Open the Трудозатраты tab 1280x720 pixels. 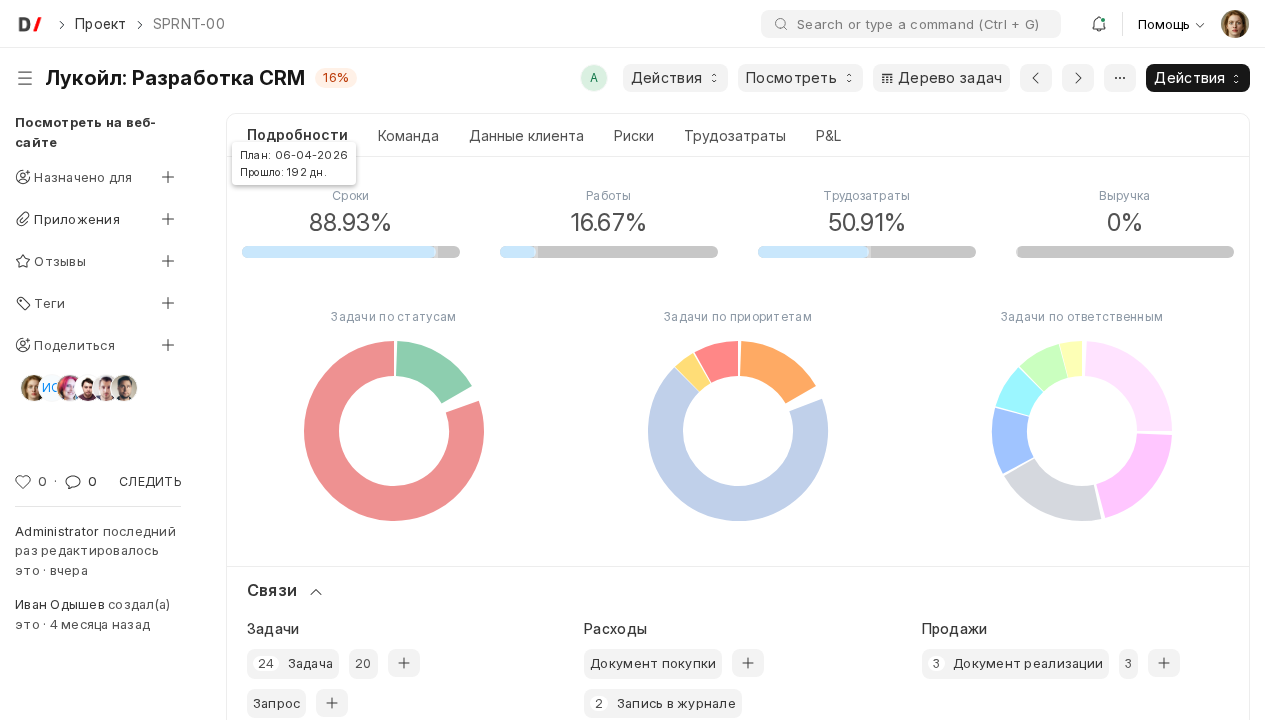coord(735,136)
